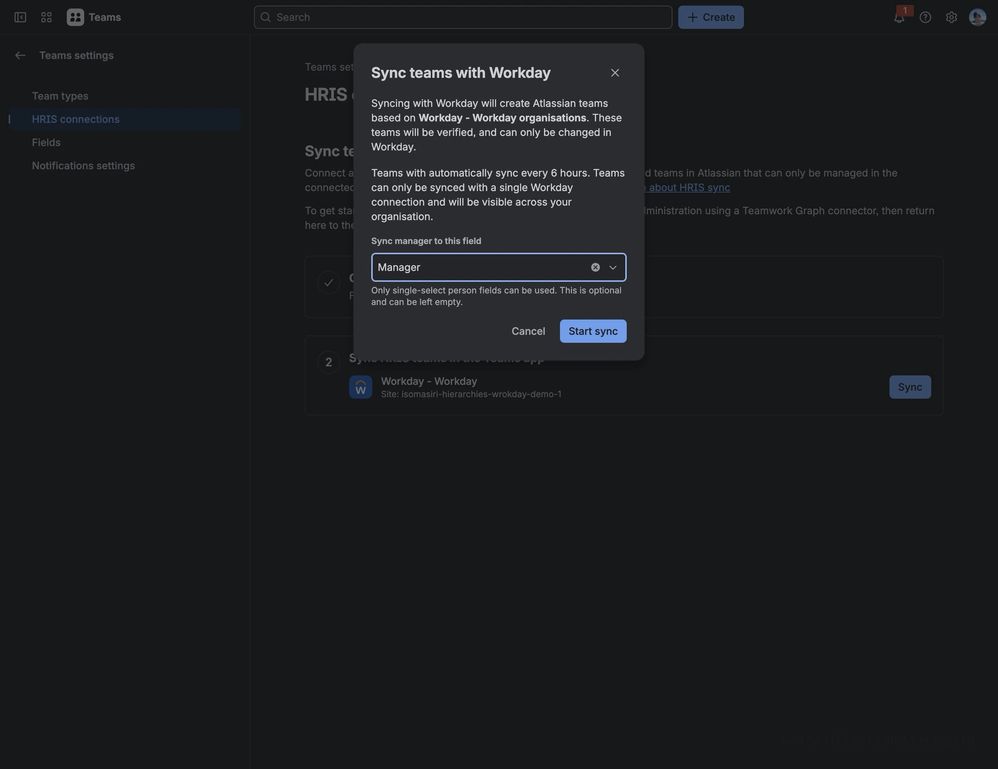Click the step one checkmark circle
The width and height of the screenshot is (998, 769).
[328, 282]
